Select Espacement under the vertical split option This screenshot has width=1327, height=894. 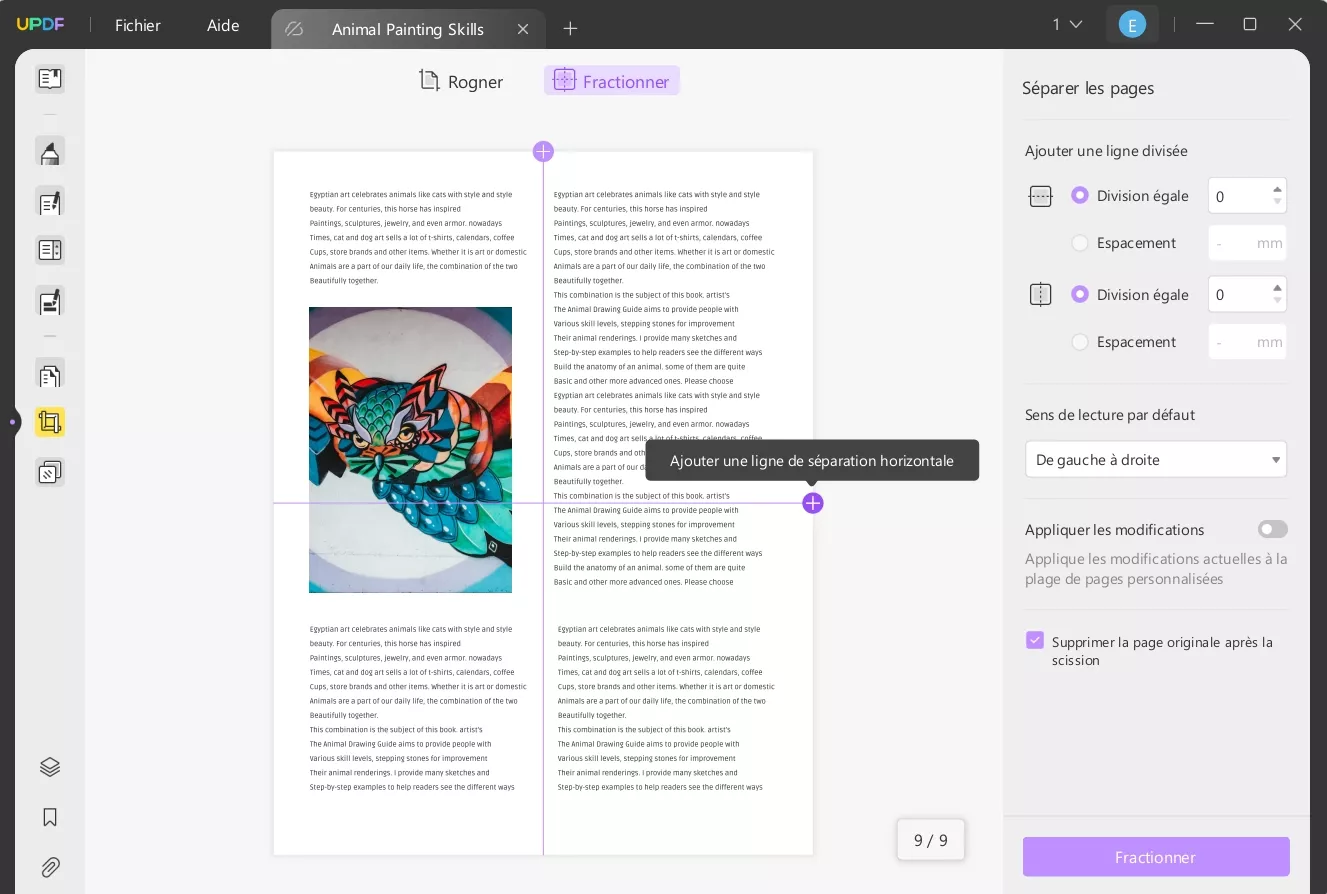click(1080, 342)
